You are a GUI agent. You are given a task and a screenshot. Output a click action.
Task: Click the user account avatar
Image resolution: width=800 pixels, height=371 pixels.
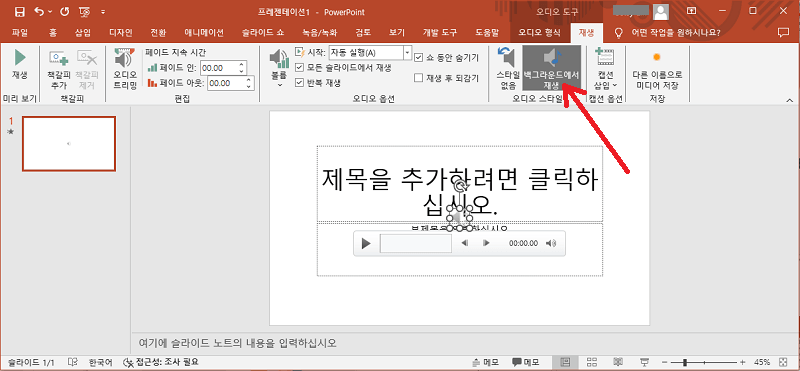(x=661, y=11)
